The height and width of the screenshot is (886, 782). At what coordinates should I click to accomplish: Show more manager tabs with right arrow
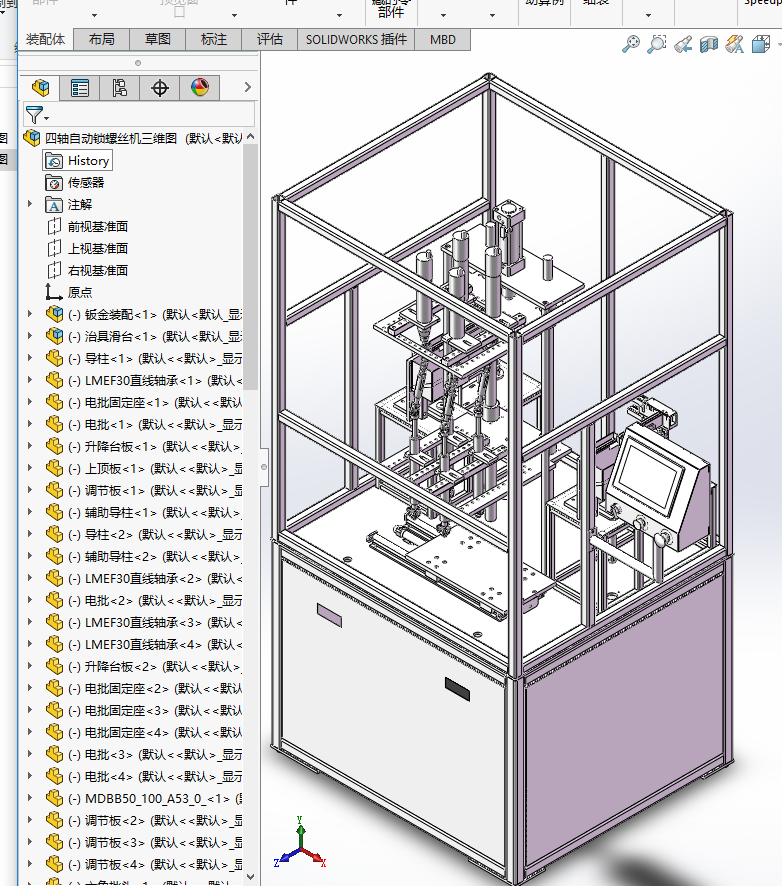[247, 88]
